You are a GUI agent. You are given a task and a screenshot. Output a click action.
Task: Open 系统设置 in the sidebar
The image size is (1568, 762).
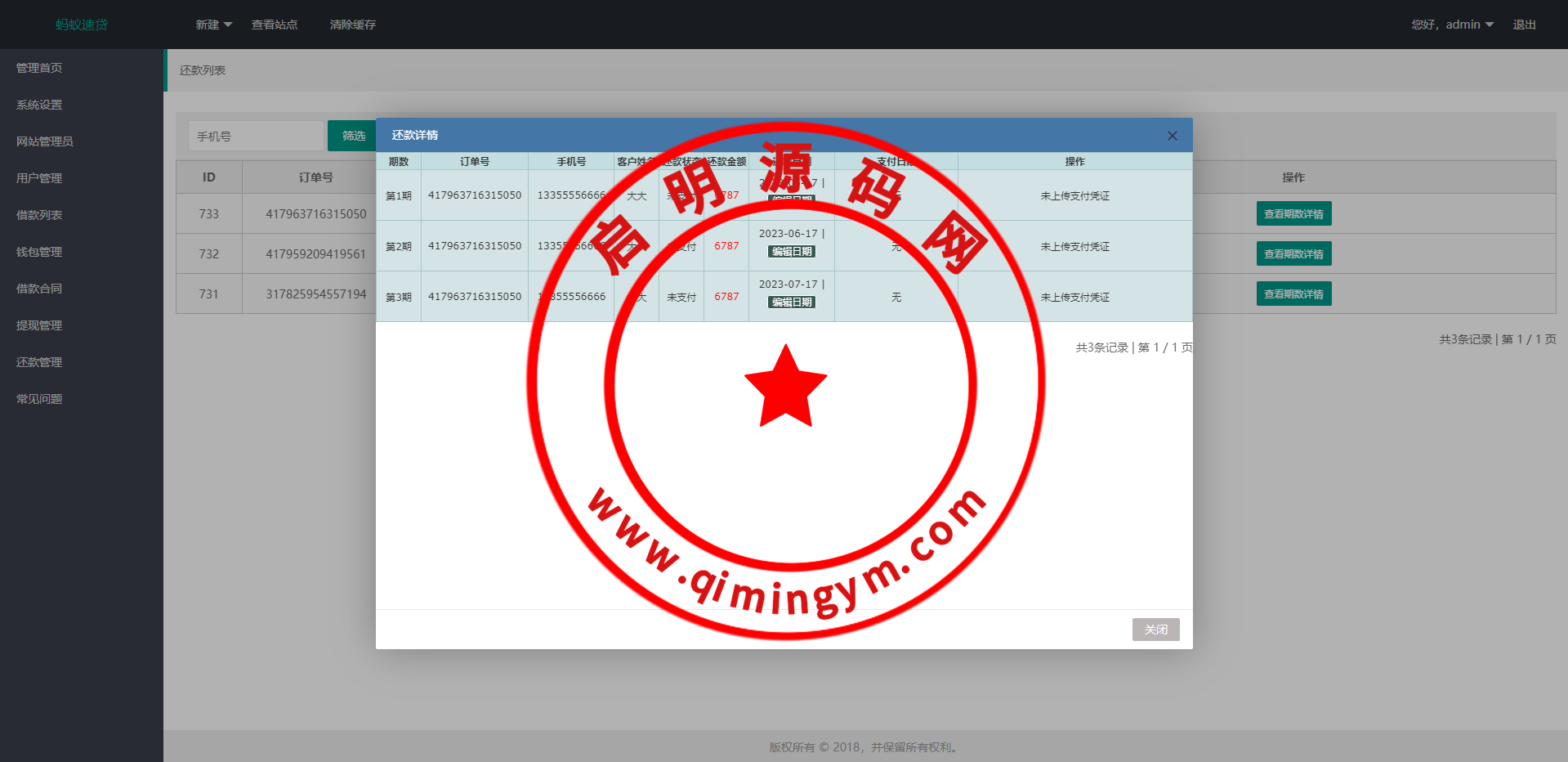pos(39,105)
